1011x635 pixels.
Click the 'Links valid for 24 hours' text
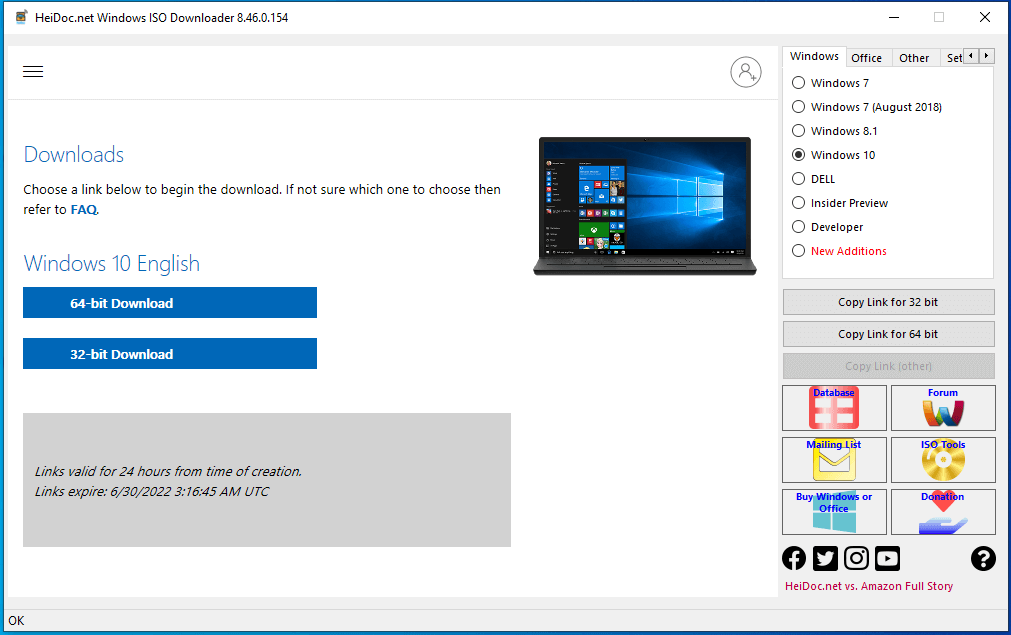tap(168, 471)
